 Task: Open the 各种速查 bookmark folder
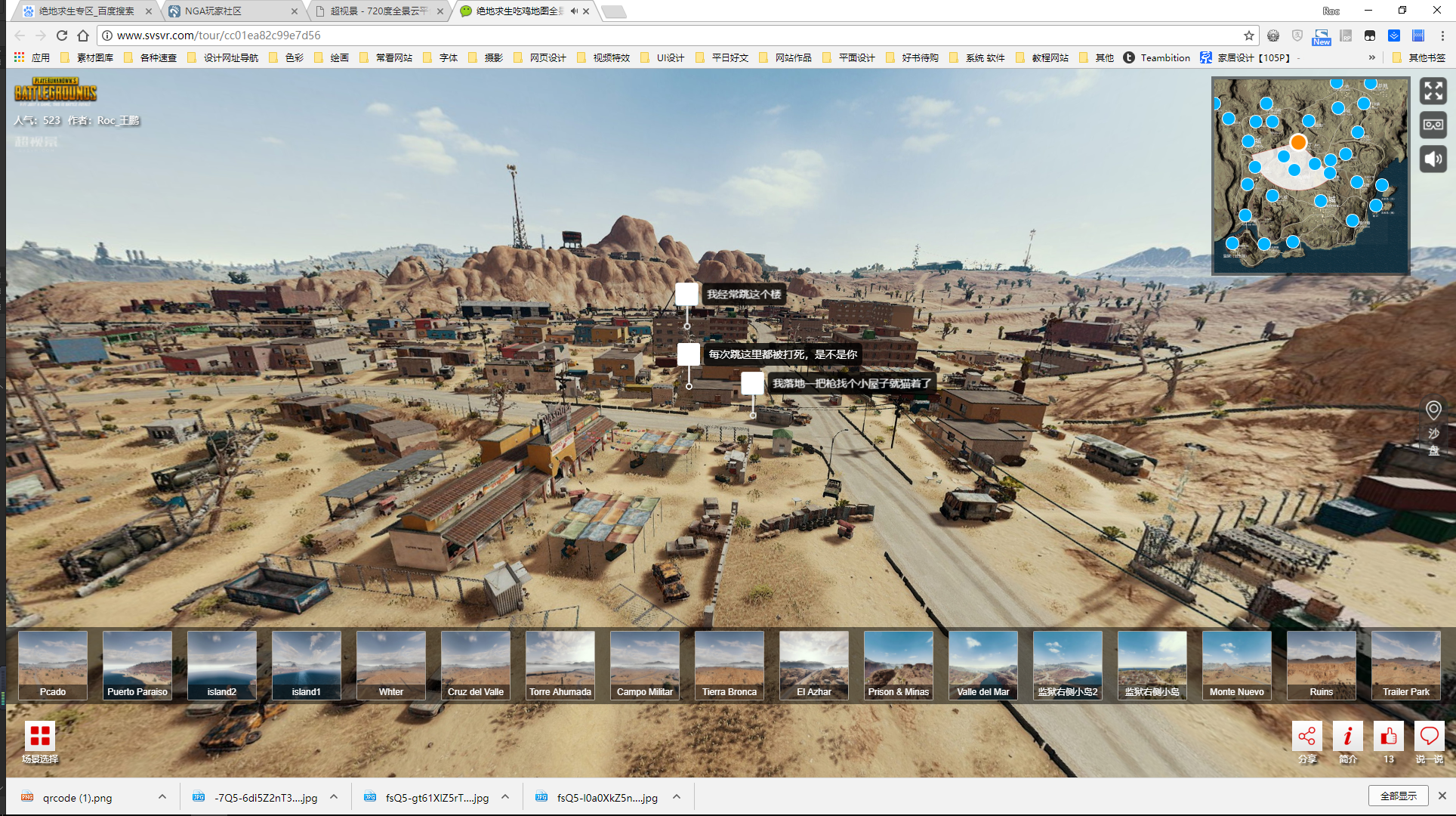(x=150, y=57)
